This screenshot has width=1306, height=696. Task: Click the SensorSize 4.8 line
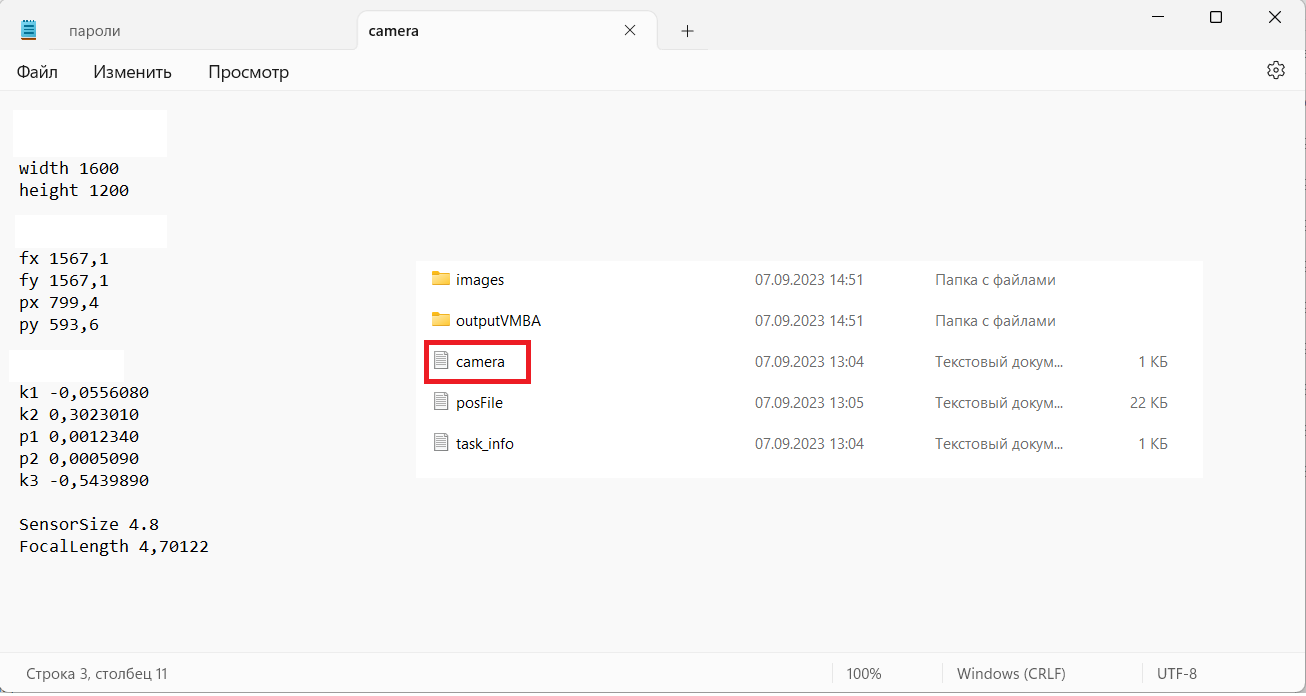click(x=89, y=524)
